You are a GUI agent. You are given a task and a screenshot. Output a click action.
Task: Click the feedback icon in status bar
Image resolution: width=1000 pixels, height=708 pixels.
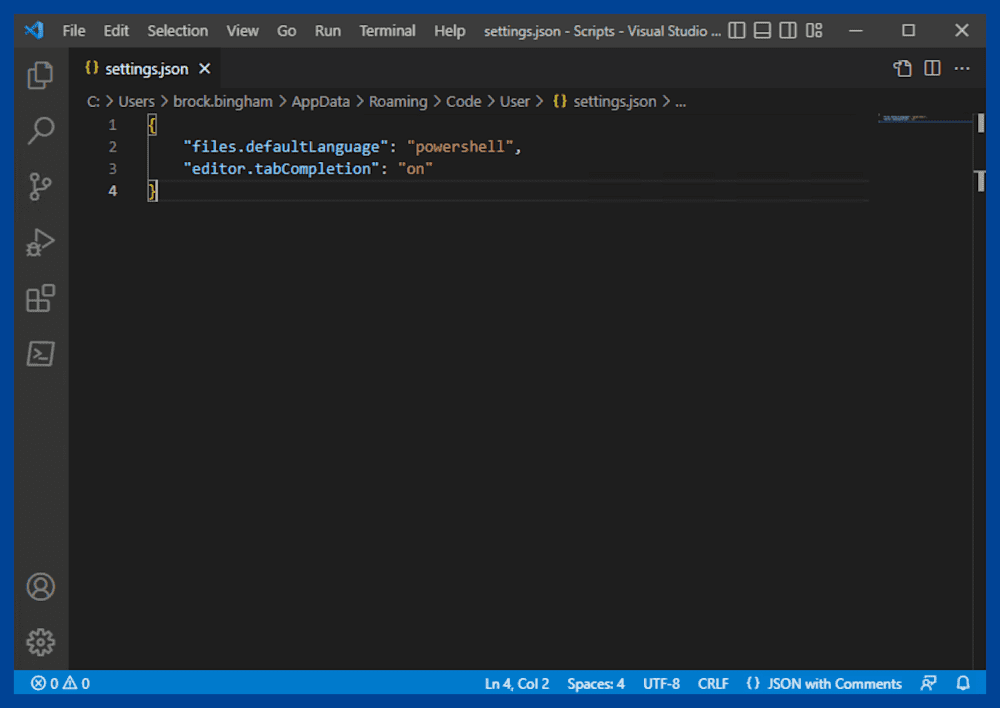tap(929, 683)
